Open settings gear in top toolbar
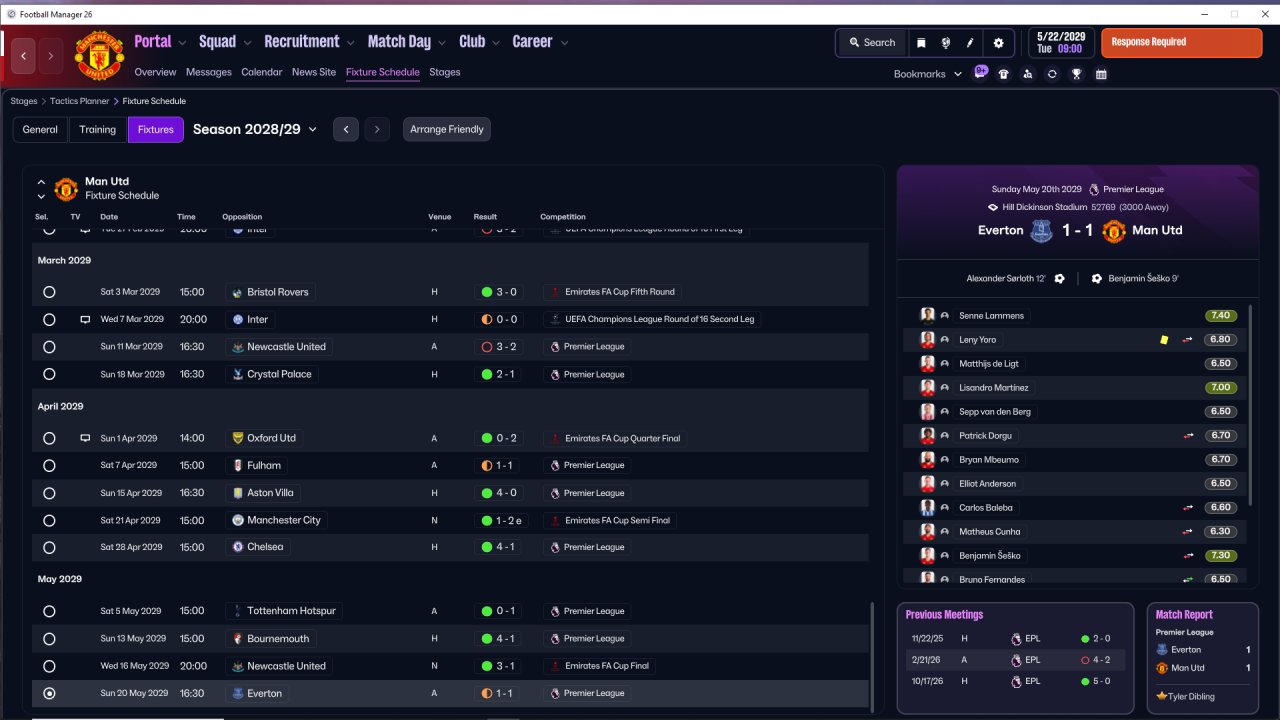Screen dimensions: 1280x720 point(998,43)
